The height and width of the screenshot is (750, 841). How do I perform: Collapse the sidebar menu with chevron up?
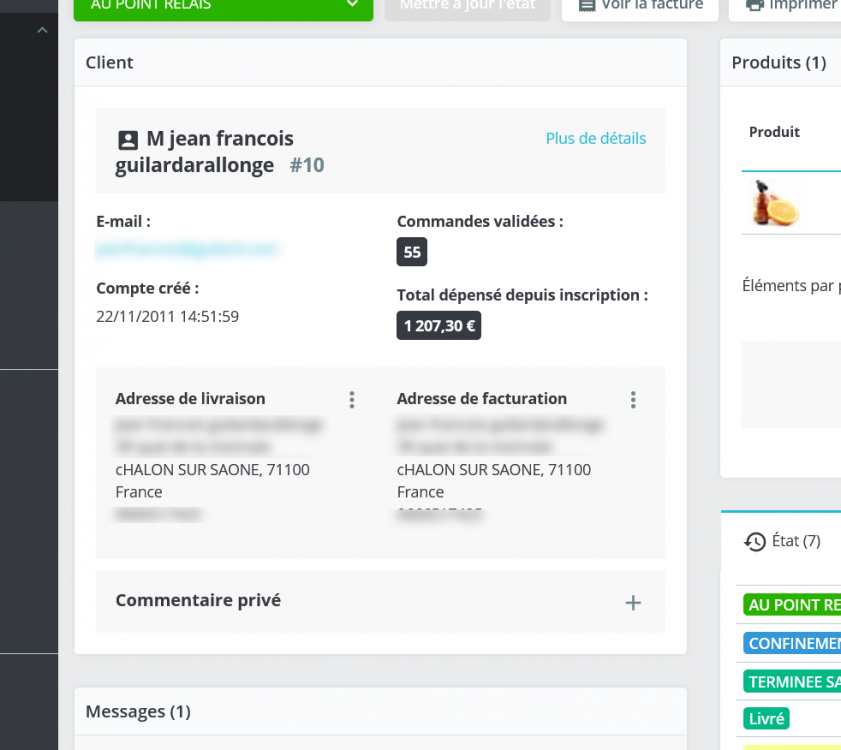point(42,30)
